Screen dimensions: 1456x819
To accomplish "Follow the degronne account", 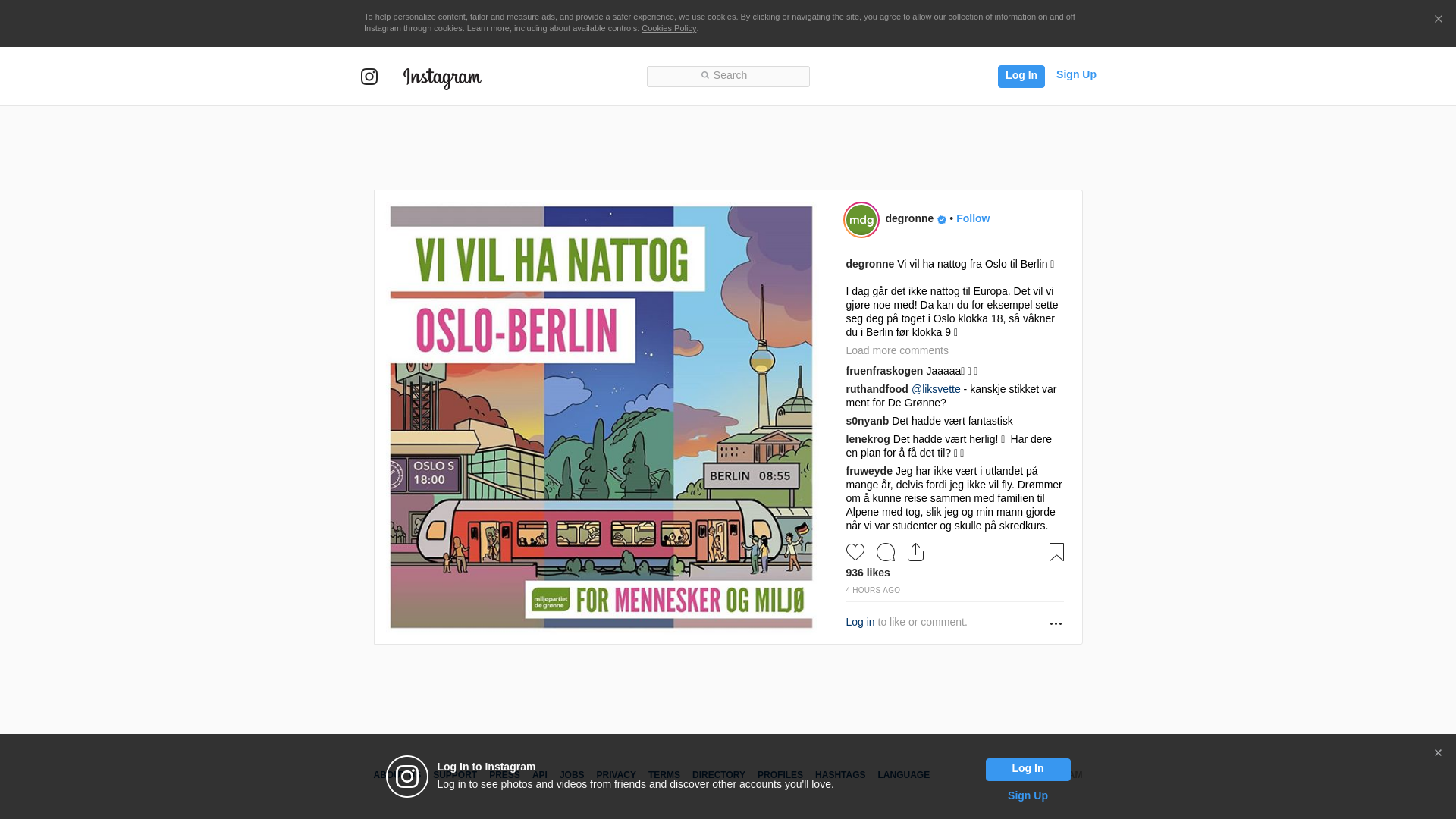I will pyautogui.click(x=972, y=218).
